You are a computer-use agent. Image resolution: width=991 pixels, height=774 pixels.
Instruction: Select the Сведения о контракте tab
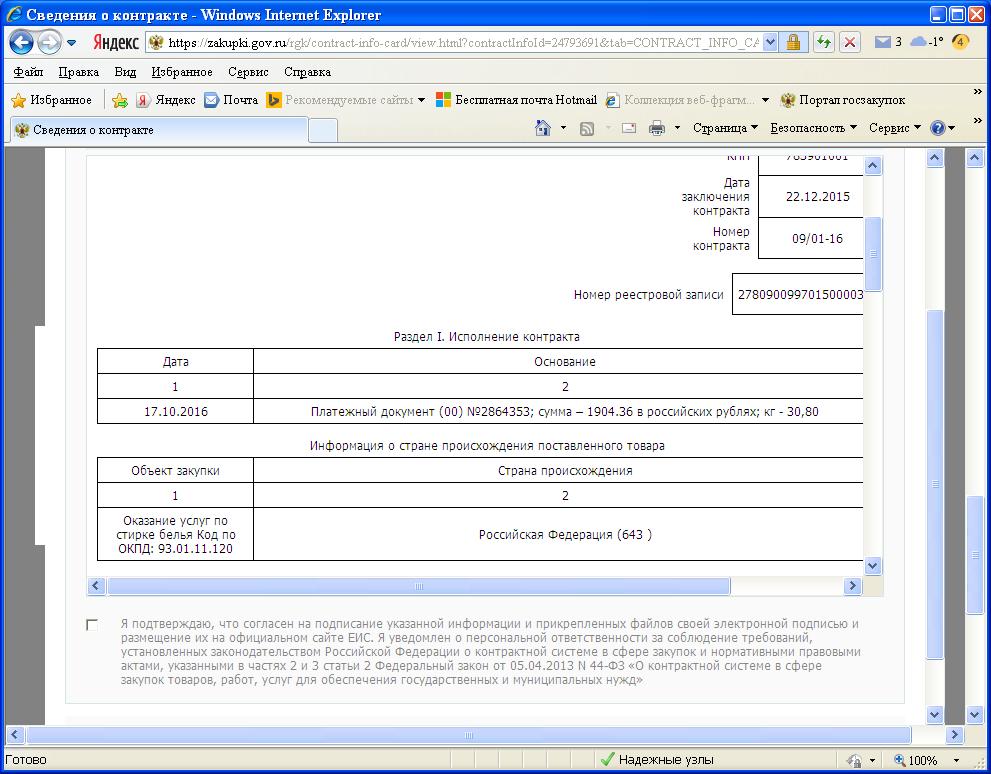point(159,130)
